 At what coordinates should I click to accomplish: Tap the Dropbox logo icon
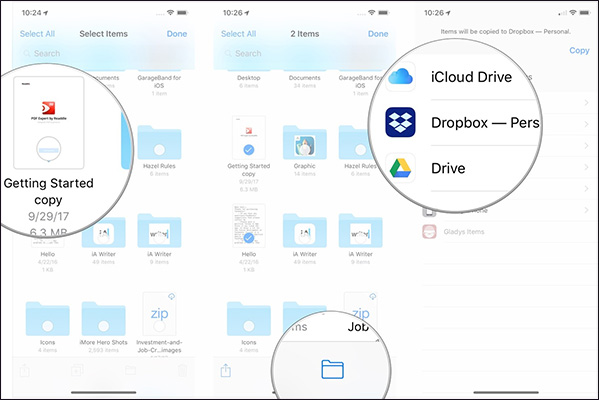(x=400, y=122)
